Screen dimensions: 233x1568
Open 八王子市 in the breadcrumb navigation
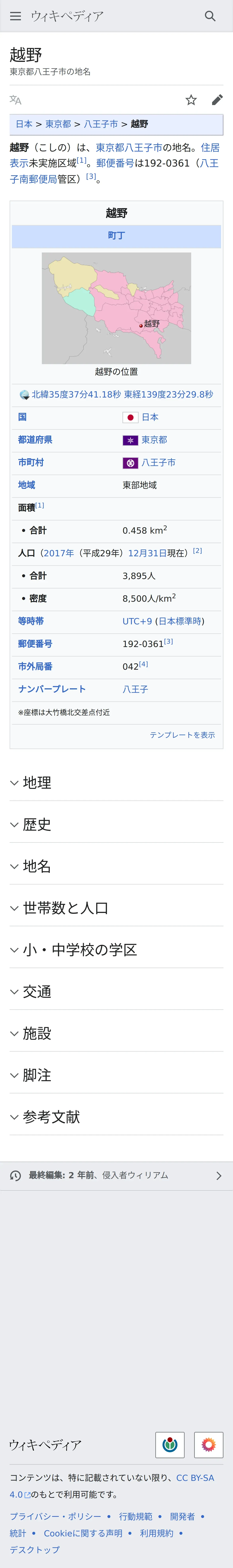pos(101,124)
